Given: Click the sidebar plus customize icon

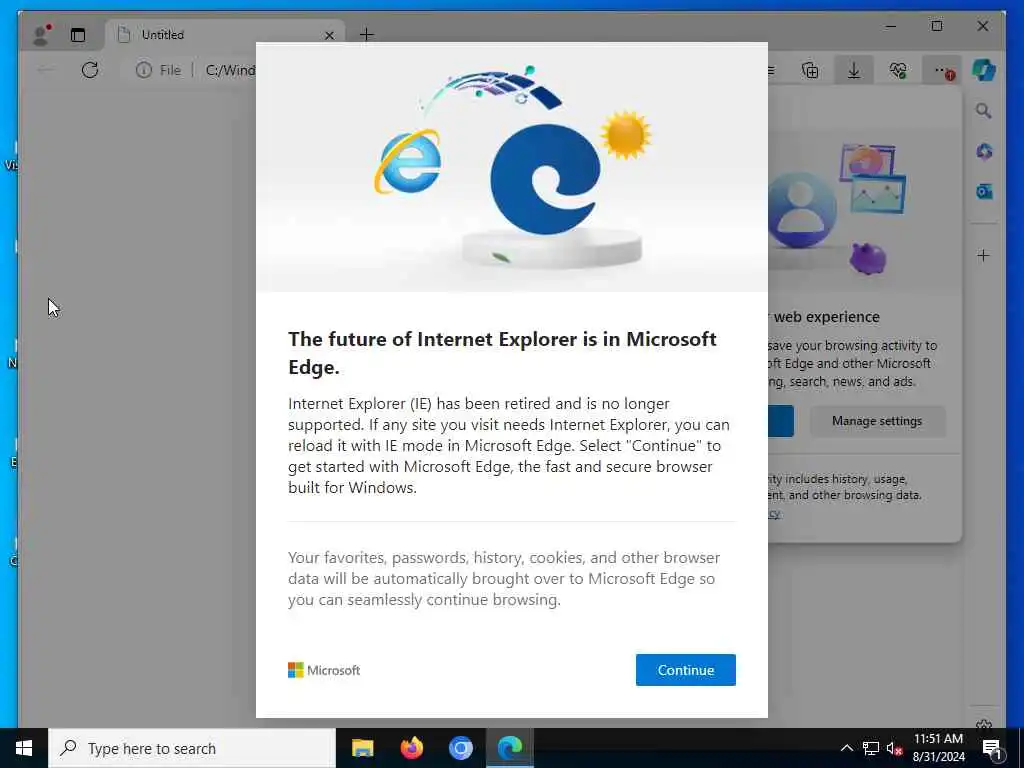Looking at the screenshot, I should (984, 255).
